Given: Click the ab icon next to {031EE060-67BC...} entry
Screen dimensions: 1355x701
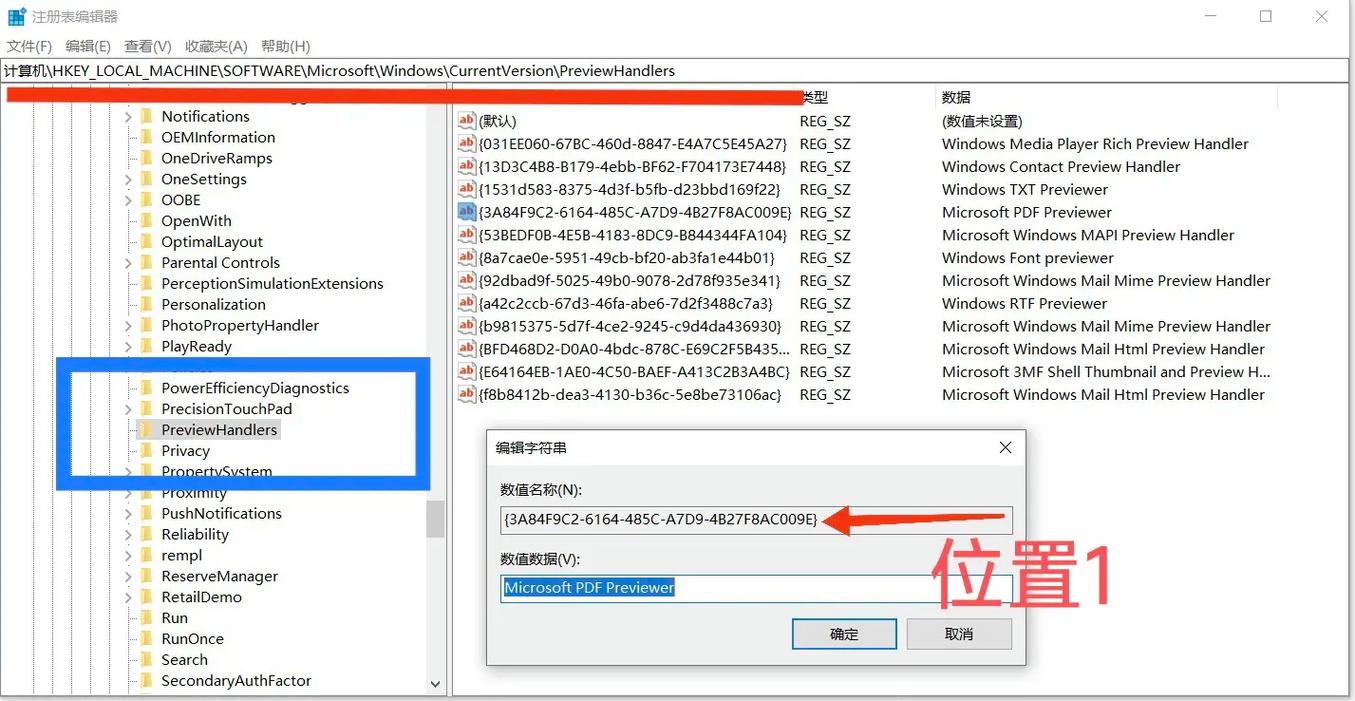Looking at the screenshot, I should point(467,143).
